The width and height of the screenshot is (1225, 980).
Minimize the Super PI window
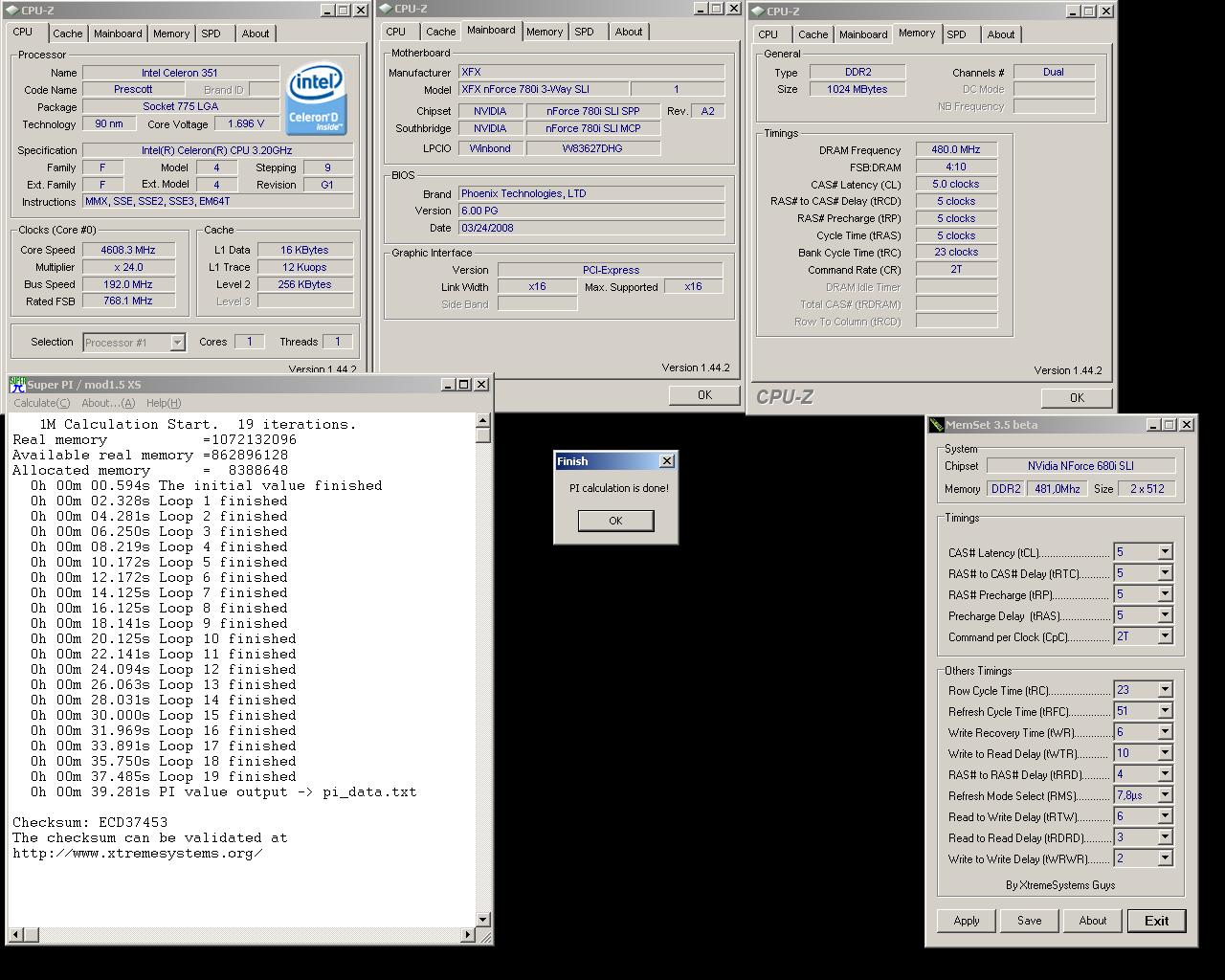pyautogui.click(x=448, y=384)
